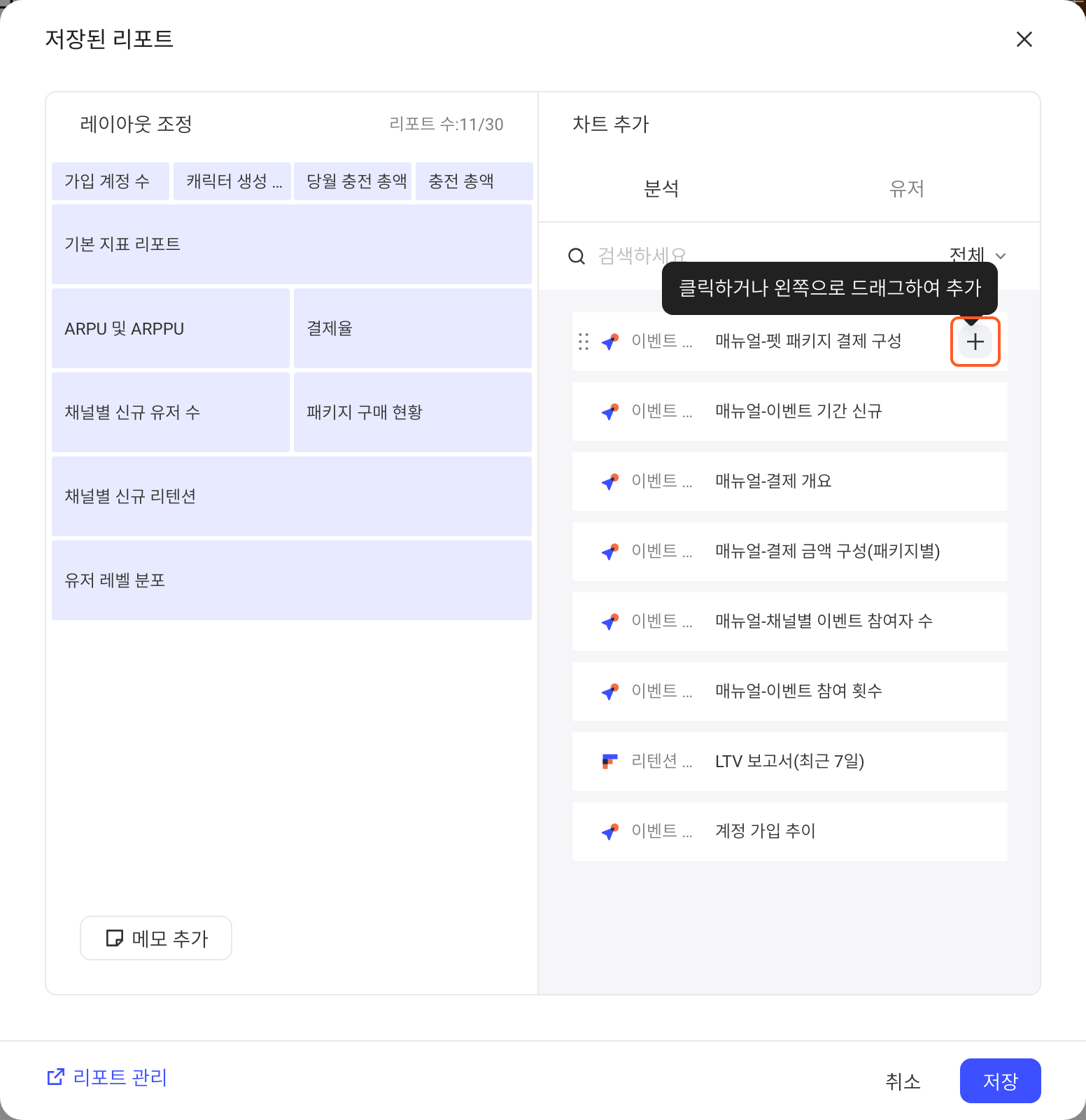Add the 매뉴얼-결제 금액 구성(패키지별) chart
The width and height of the screenshot is (1086, 1120).
click(790, 552)
